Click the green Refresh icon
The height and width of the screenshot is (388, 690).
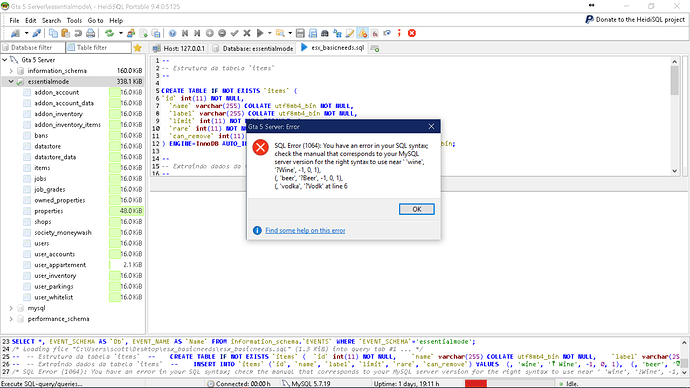click(x=109, y=33)
